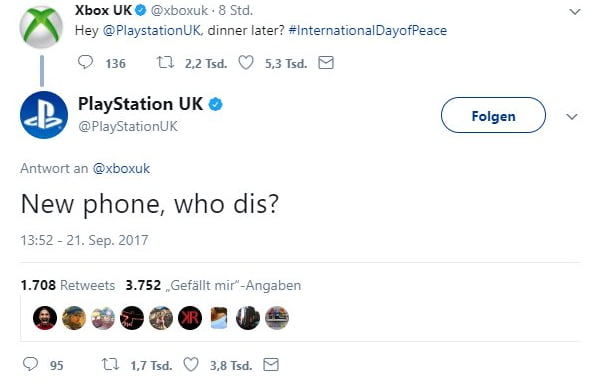Open the Xbox UK profile avatar

point(41,28)
